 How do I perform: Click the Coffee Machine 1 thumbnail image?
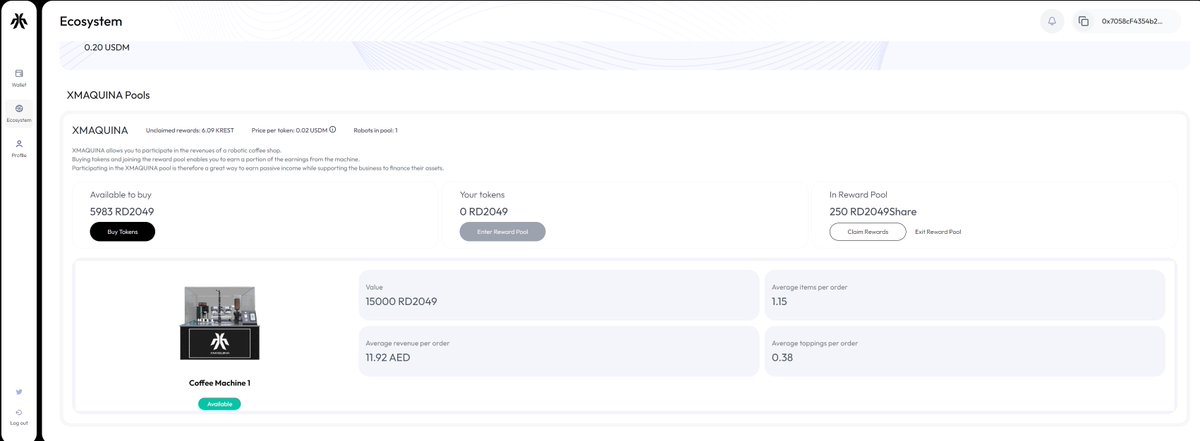pos(221,323)
